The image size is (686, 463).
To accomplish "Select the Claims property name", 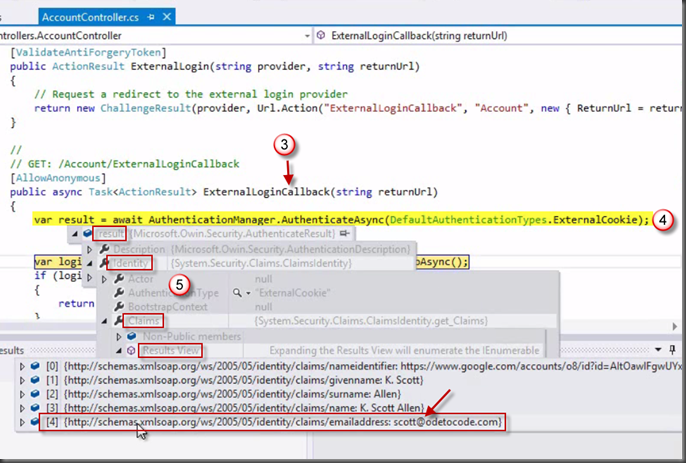I will coord(144,321).
